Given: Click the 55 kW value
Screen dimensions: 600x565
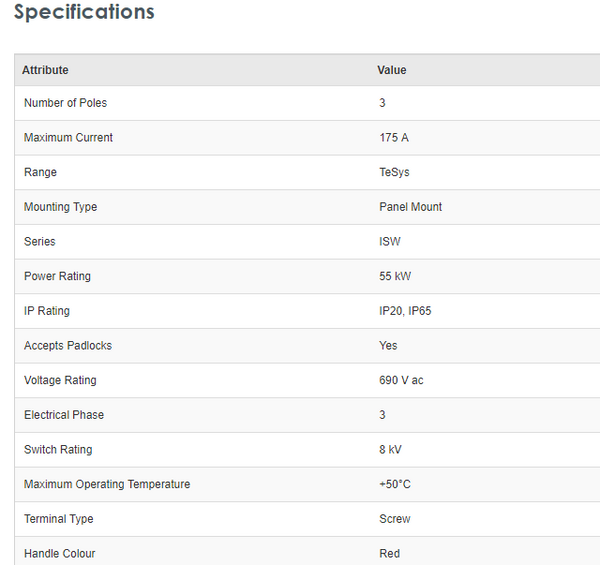Looking at the screenshot, I should click(x=396, y=276).
